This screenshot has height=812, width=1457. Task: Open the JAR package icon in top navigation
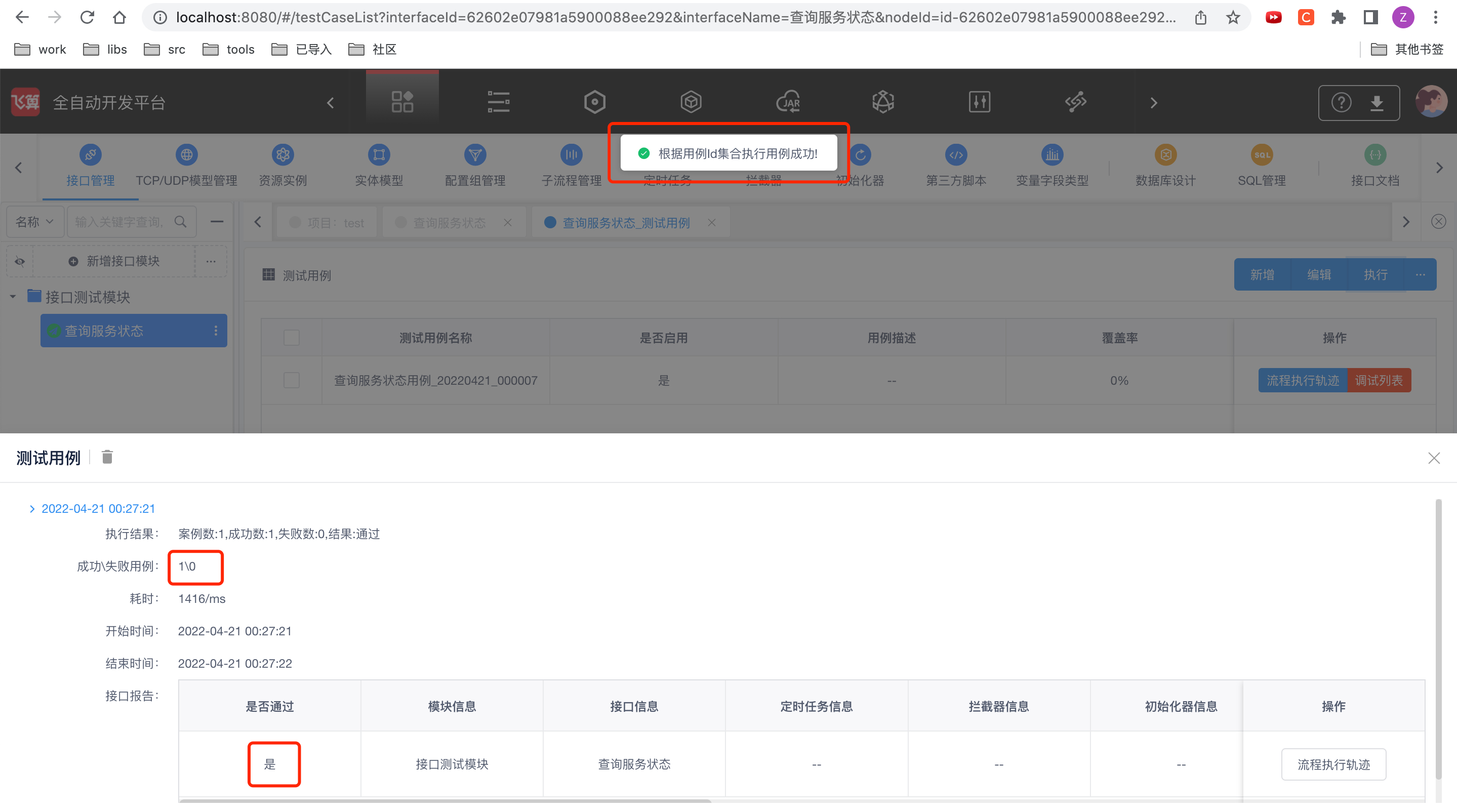coord(787,102)
